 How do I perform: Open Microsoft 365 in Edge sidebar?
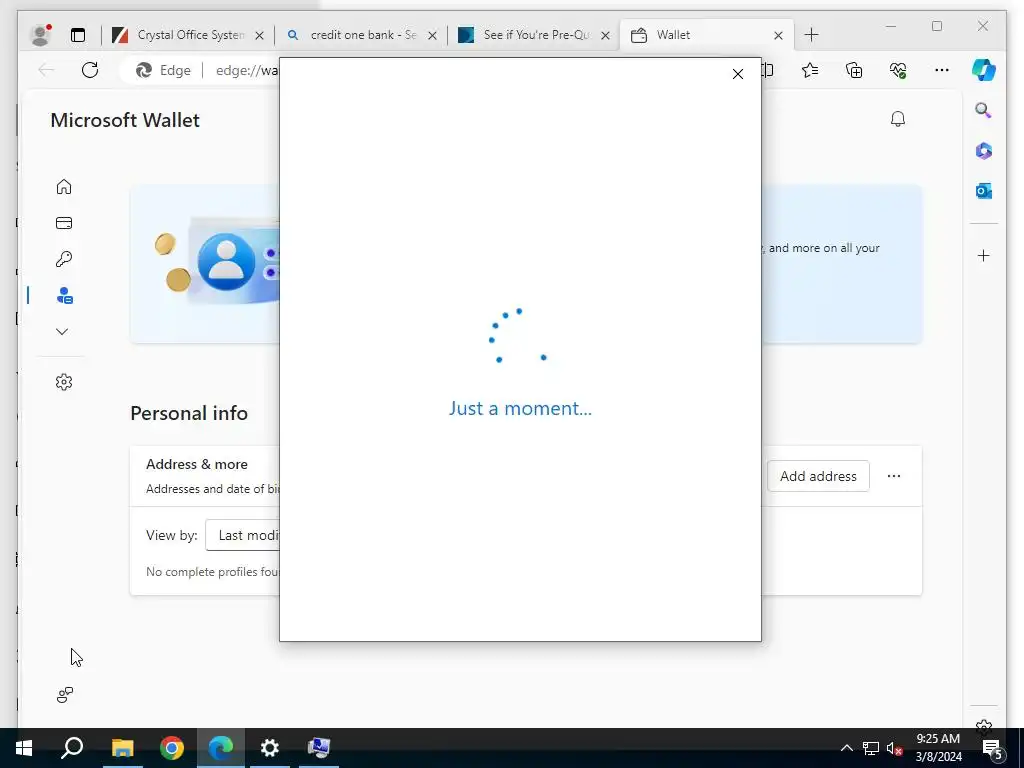[x=984, y=151]
